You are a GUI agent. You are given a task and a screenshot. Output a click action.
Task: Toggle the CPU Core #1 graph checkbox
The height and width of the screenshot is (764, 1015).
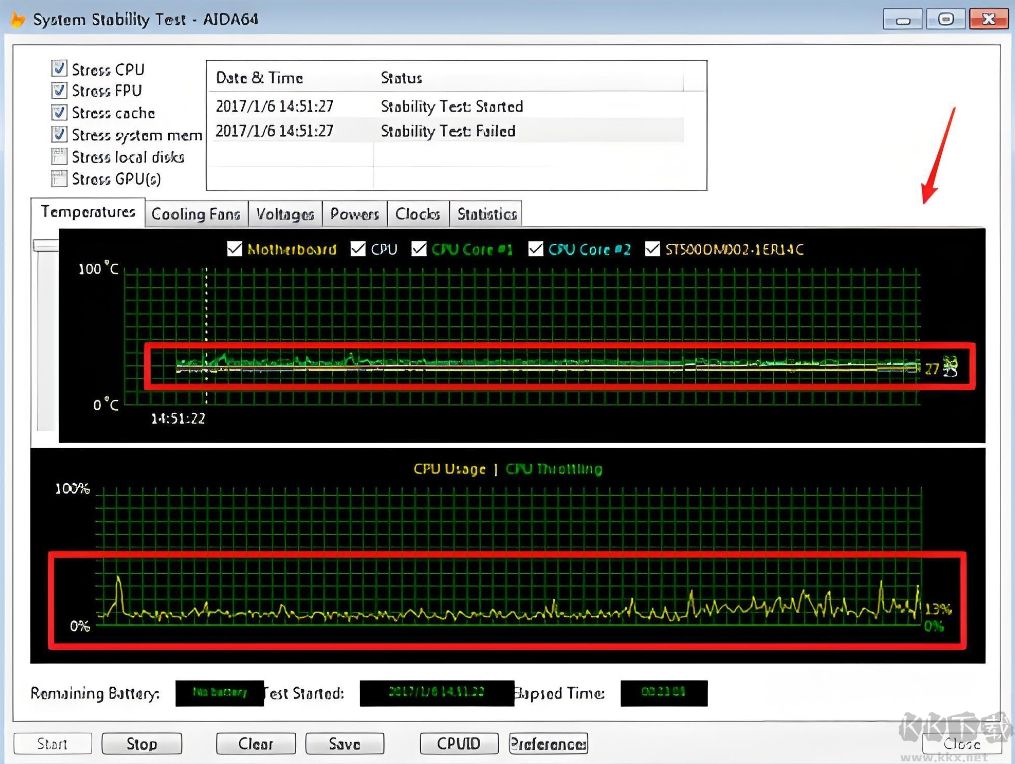(x=419, y=249)
